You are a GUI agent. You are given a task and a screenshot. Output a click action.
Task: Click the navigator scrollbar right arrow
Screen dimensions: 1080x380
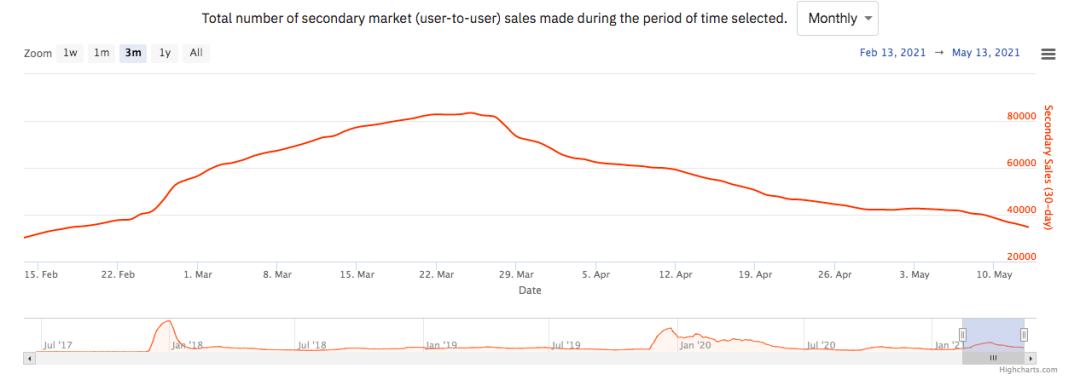[x=1030, y=358]
